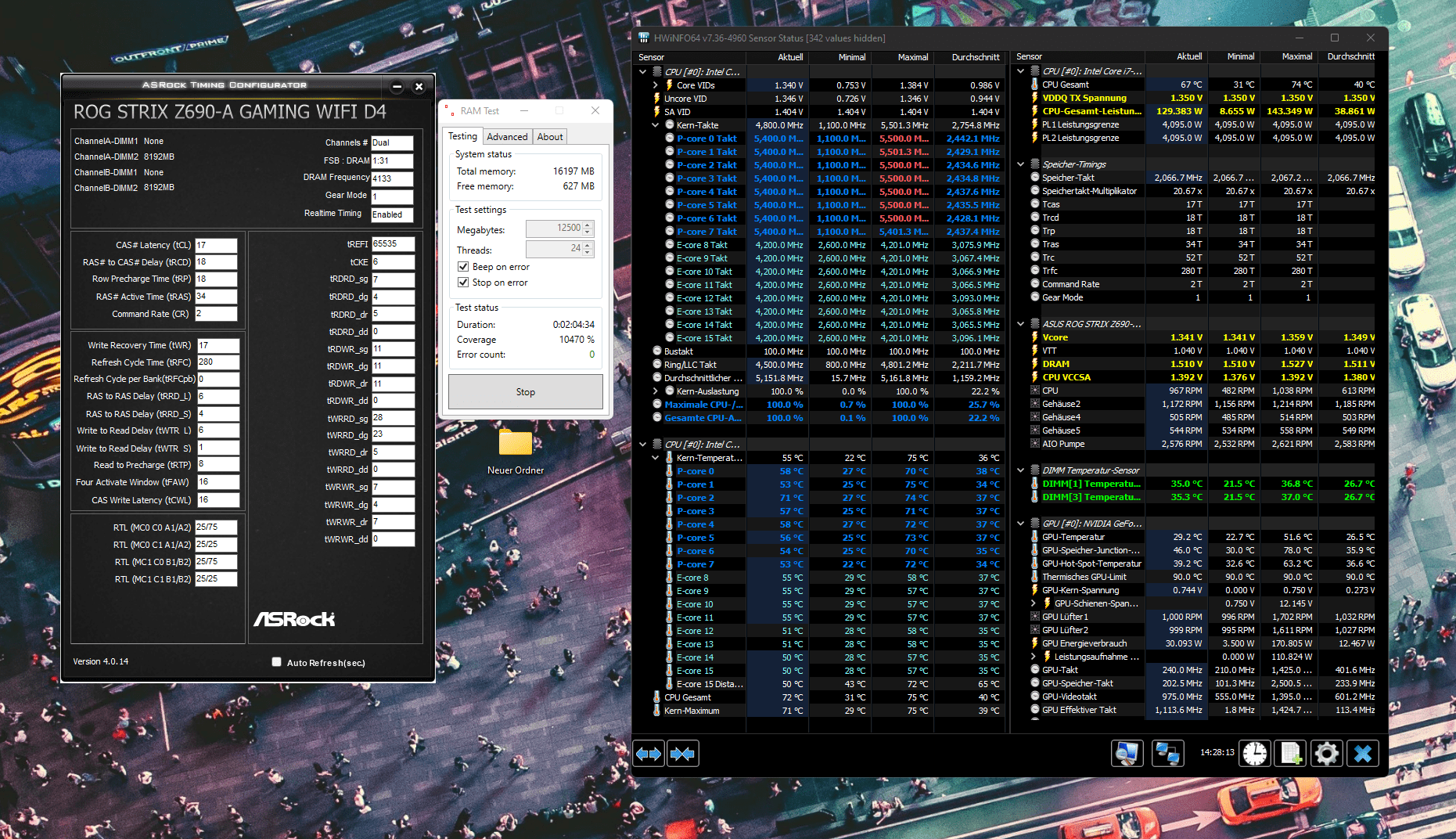Image resolution: width=1456 pixels, height=839 pixels.
Task: Expand the Kern-Auslastung tree row
Action: click(x=656, y=391)
